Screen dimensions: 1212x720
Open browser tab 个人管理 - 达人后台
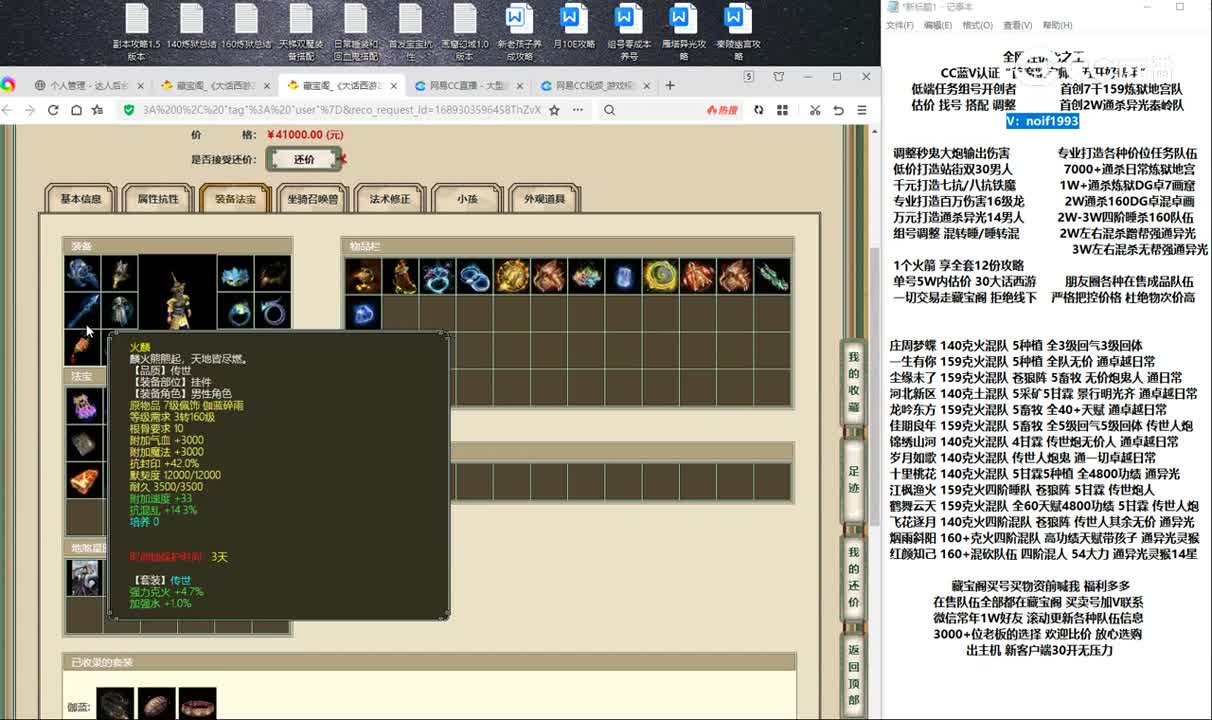coord(90,85)
